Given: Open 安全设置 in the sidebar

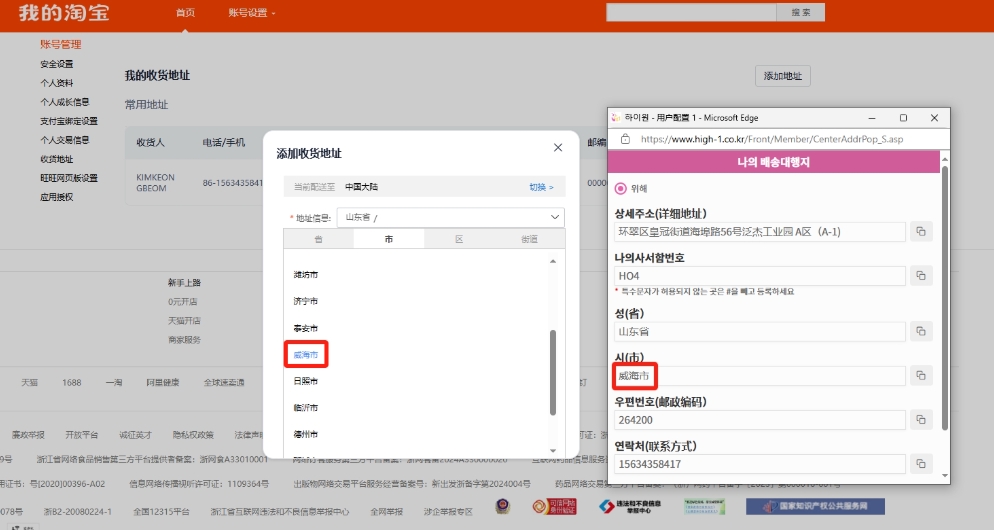Looking at the screenshot, I should 56,64.
